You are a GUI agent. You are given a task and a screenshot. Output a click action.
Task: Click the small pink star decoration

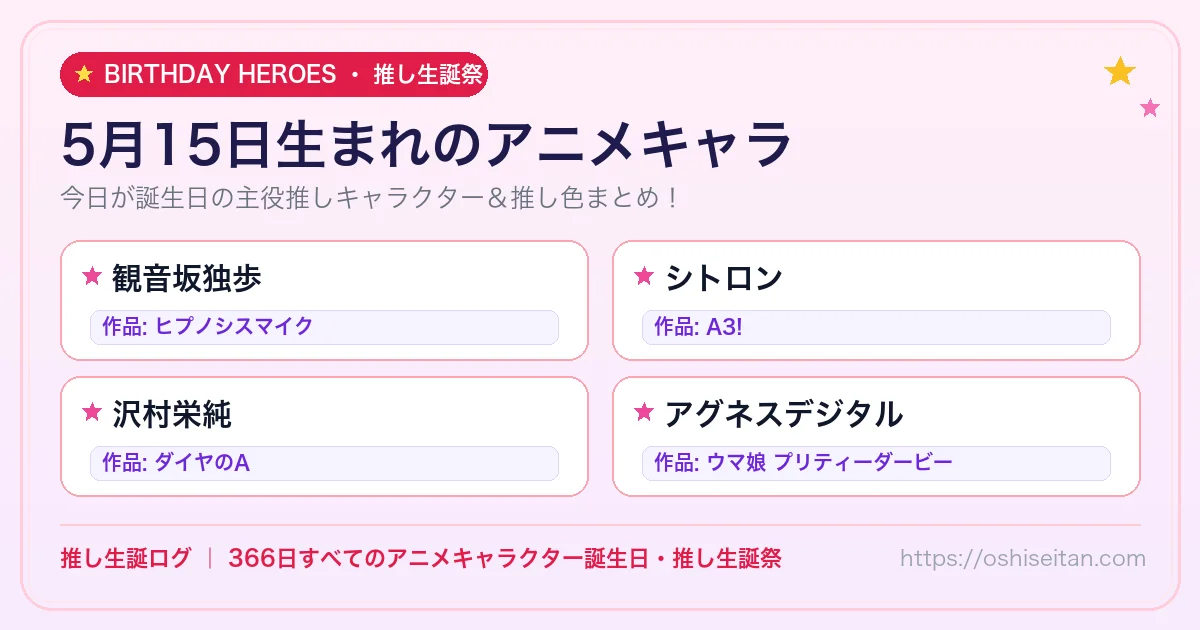tap(1150, 108)
